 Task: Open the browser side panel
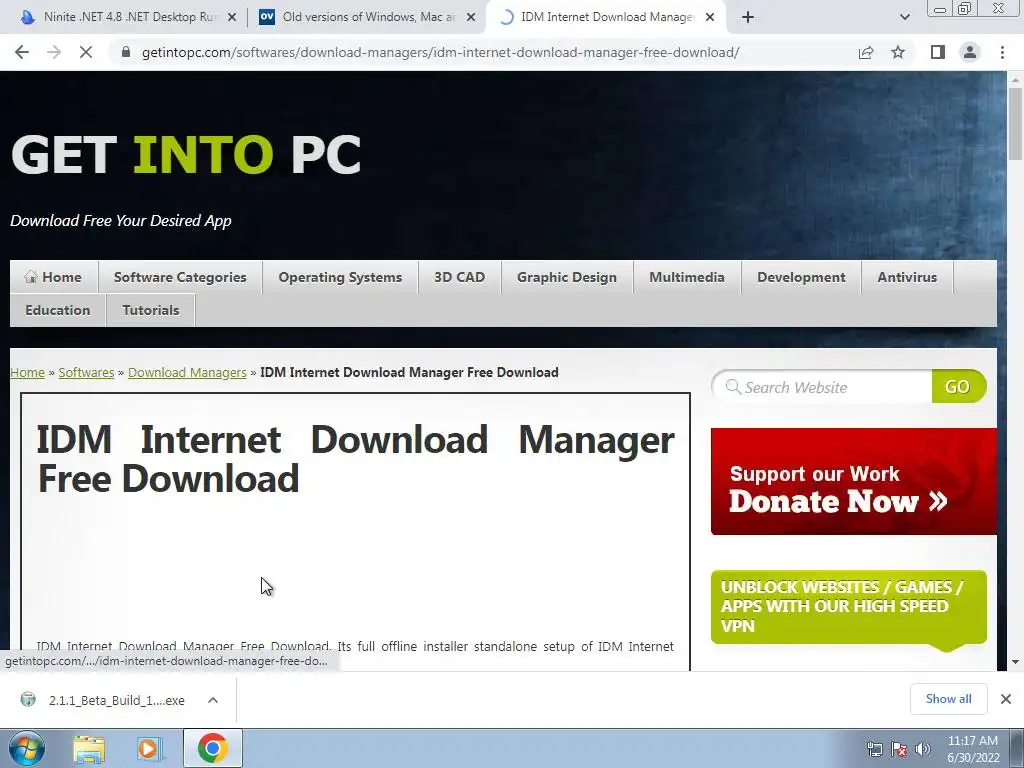pos(937,52)
